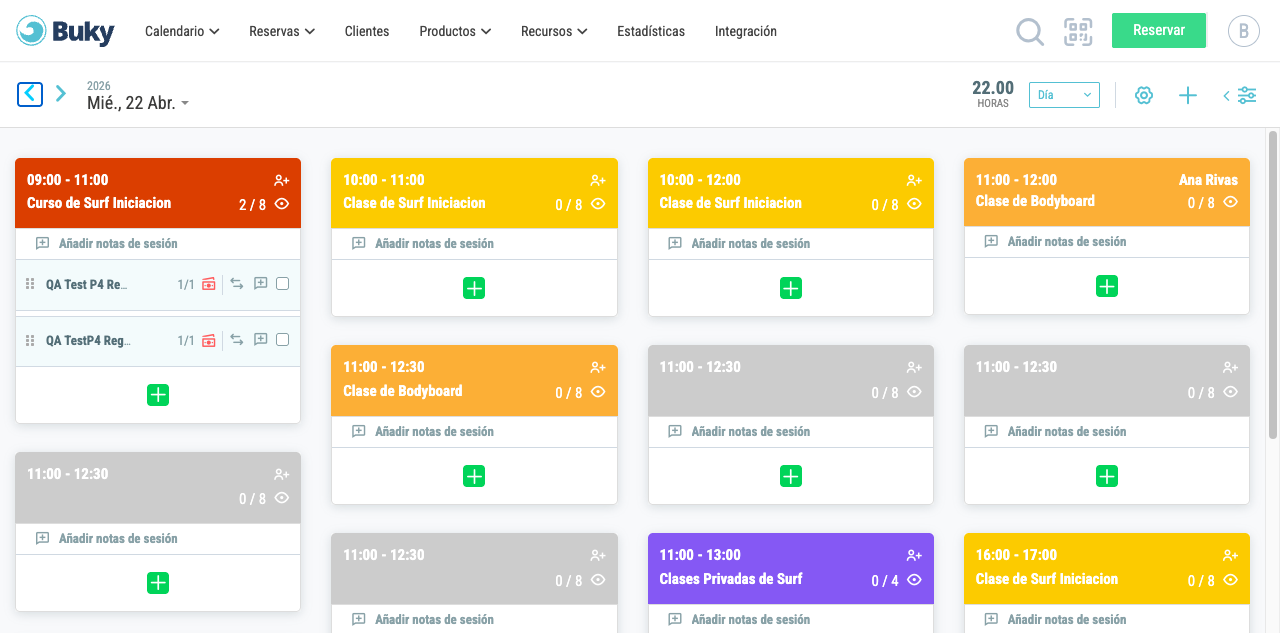Click the purple Clases Privadas de Surf header

point(791,568)
